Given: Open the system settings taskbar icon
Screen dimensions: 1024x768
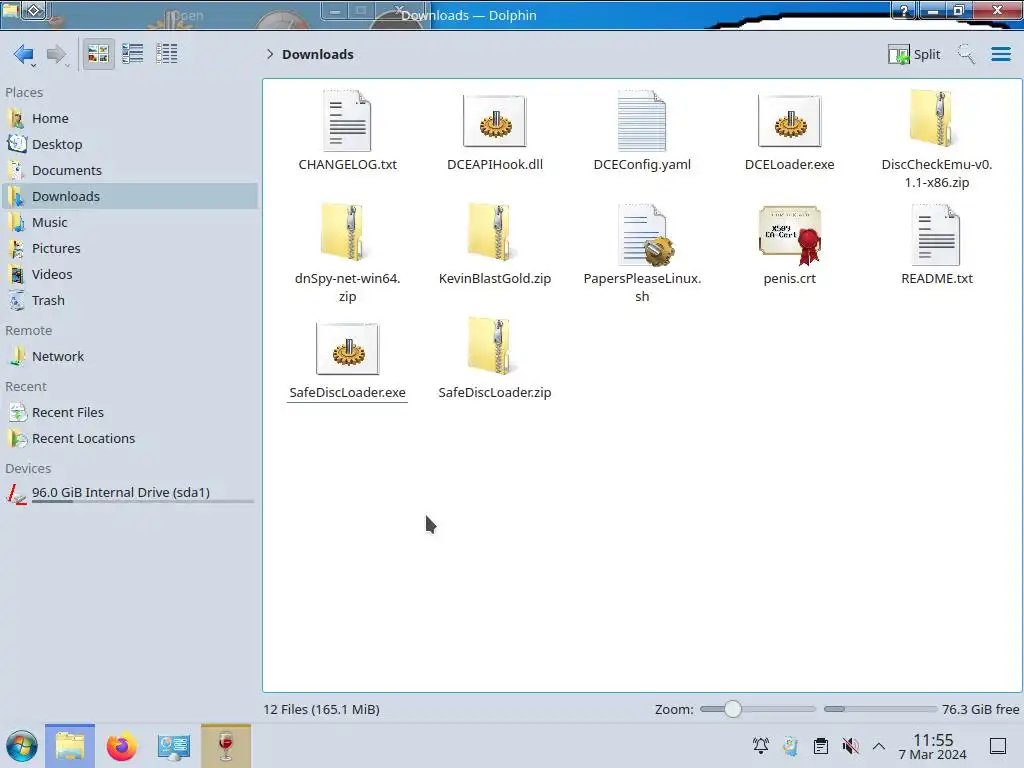Looking at the screenshot, I should pyautogui.click(x=173, y=746).
